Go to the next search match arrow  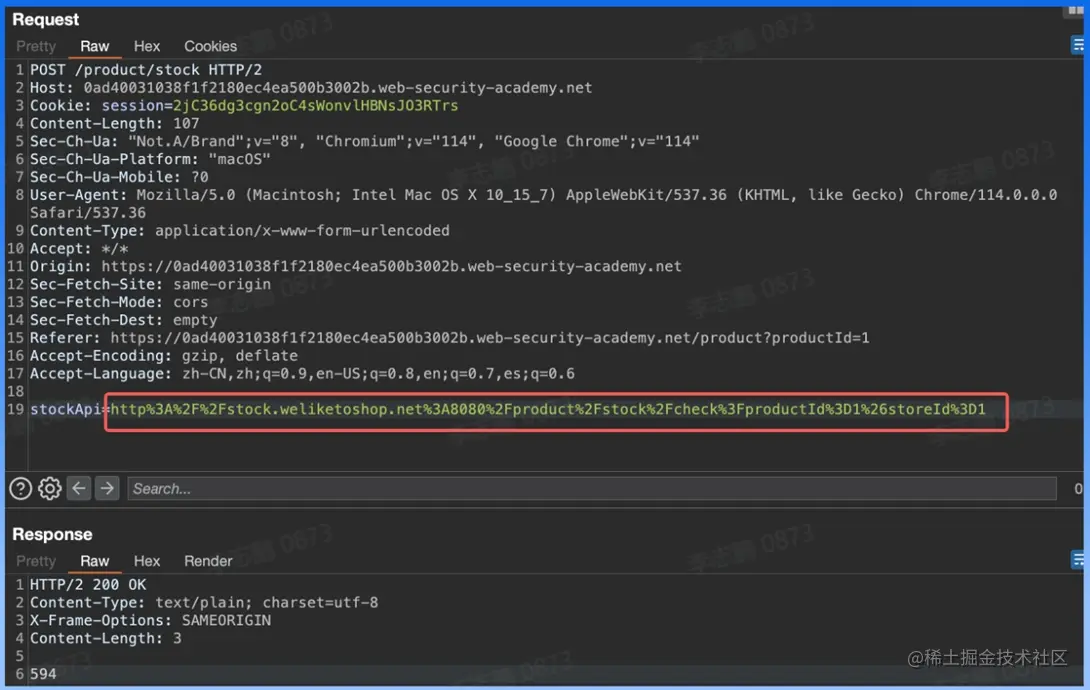coord(107,488)
